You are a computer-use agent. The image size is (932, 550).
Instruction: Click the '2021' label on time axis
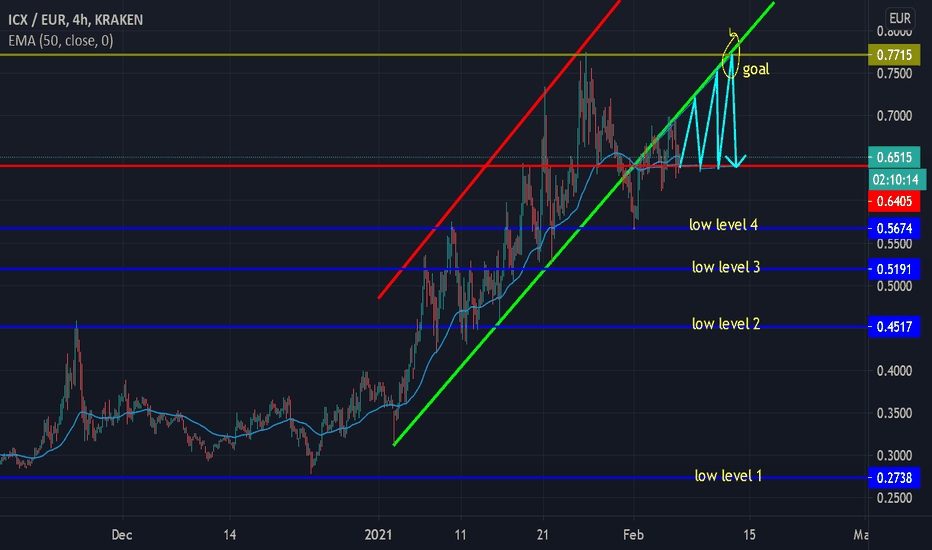(379, 535)
